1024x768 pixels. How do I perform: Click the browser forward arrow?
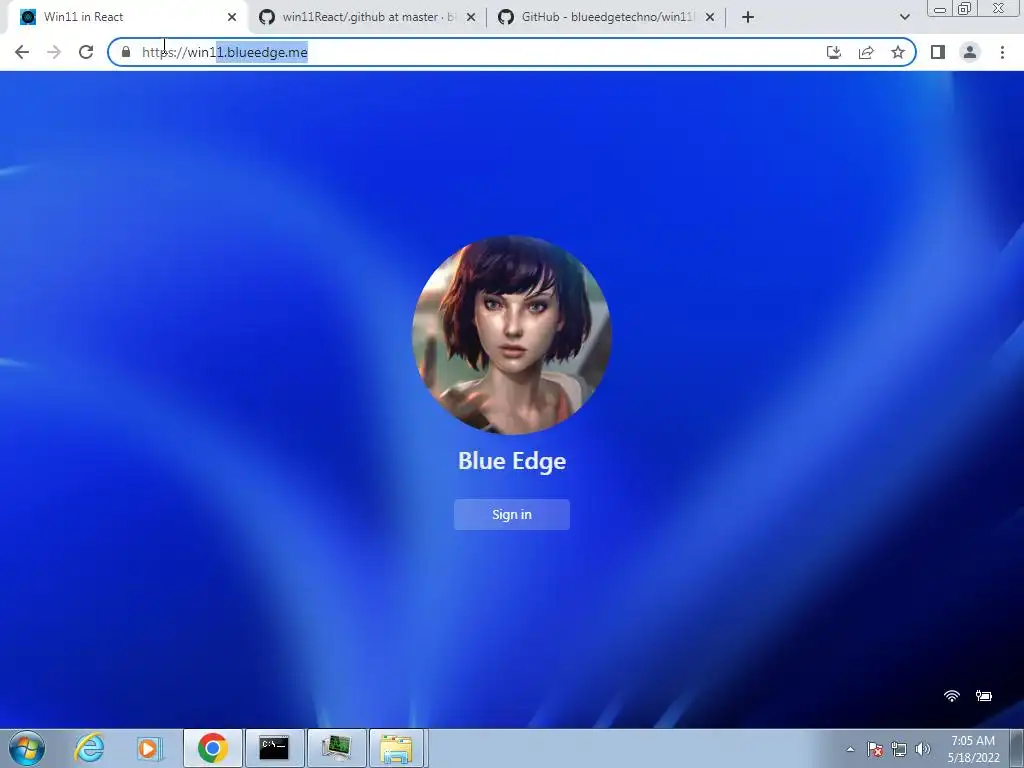[x=54, y=52]
